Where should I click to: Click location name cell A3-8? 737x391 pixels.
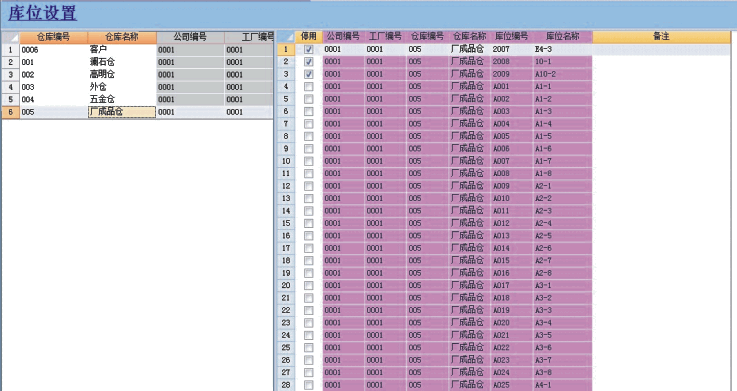click(x=563, y=373)
